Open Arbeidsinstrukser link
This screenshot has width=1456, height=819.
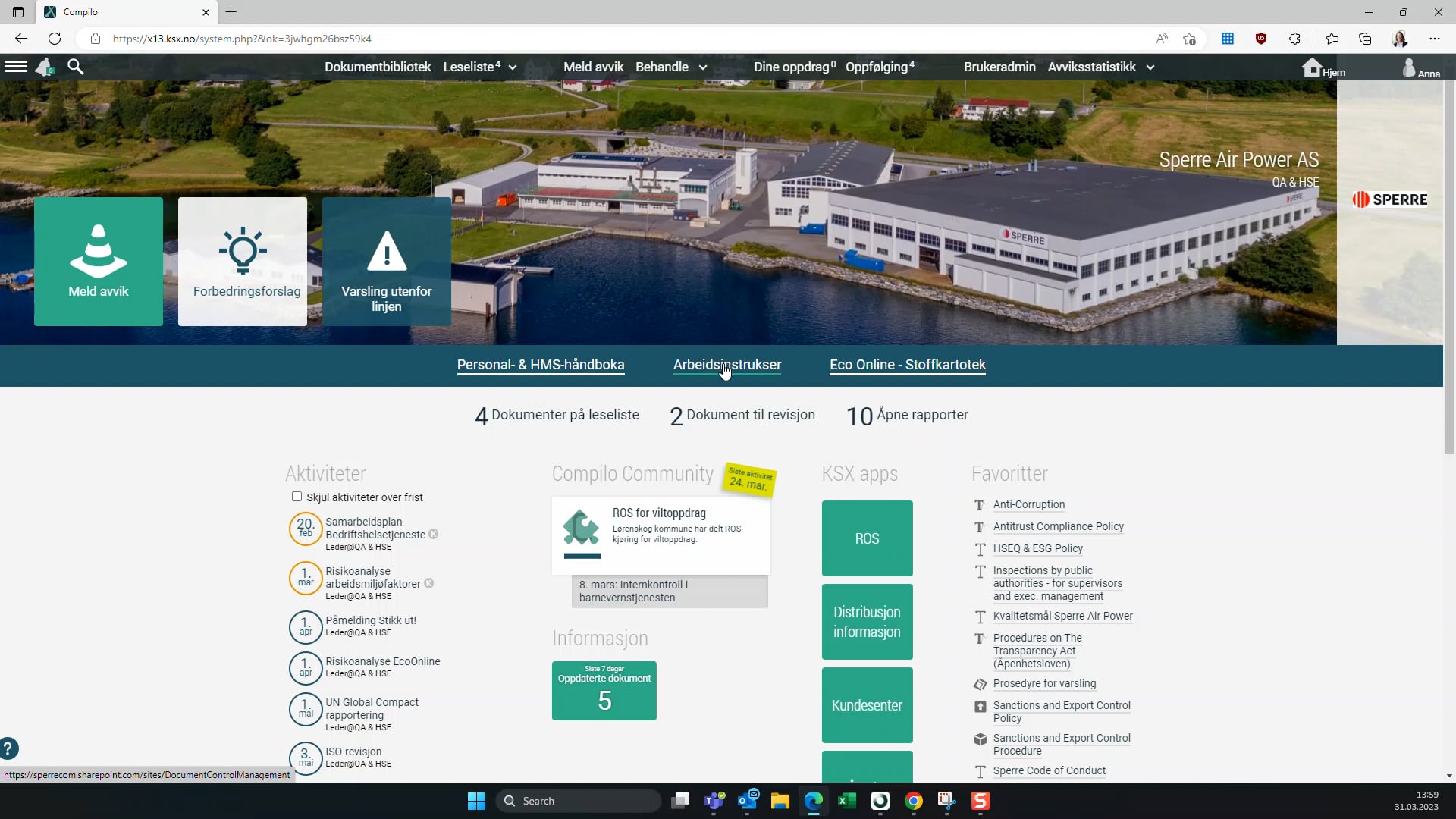pos(726,365)
